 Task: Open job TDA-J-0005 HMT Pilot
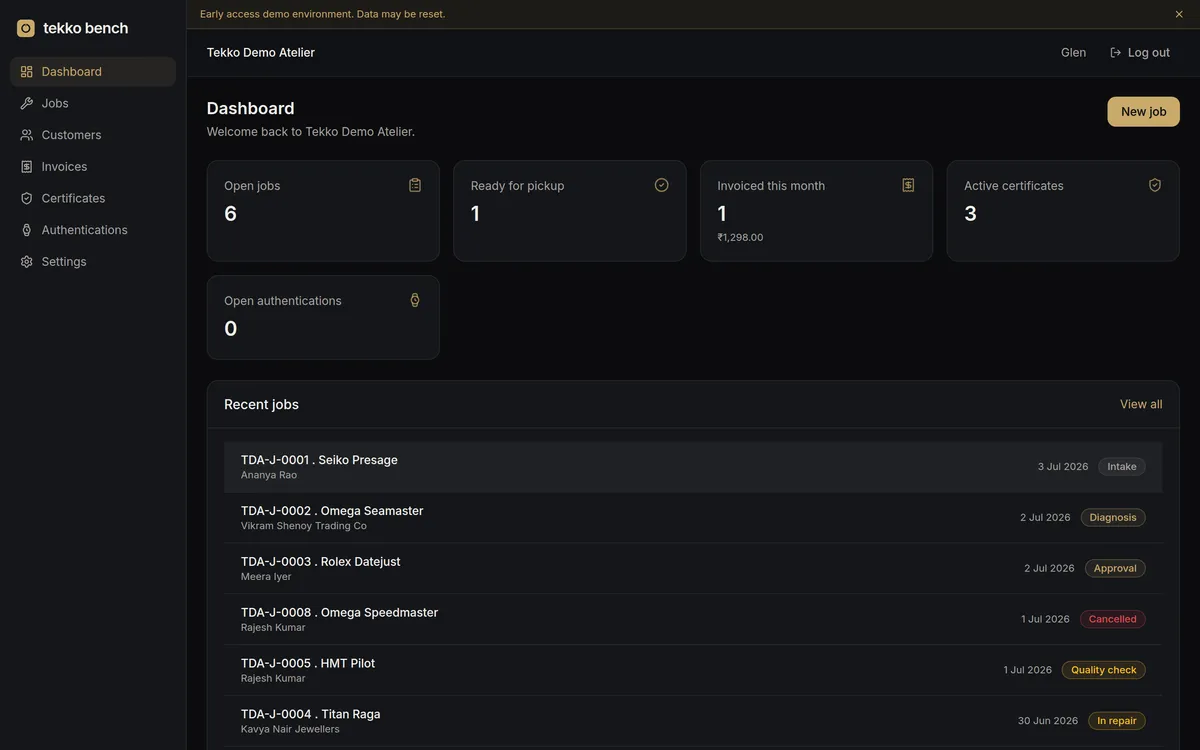[693, 670]
